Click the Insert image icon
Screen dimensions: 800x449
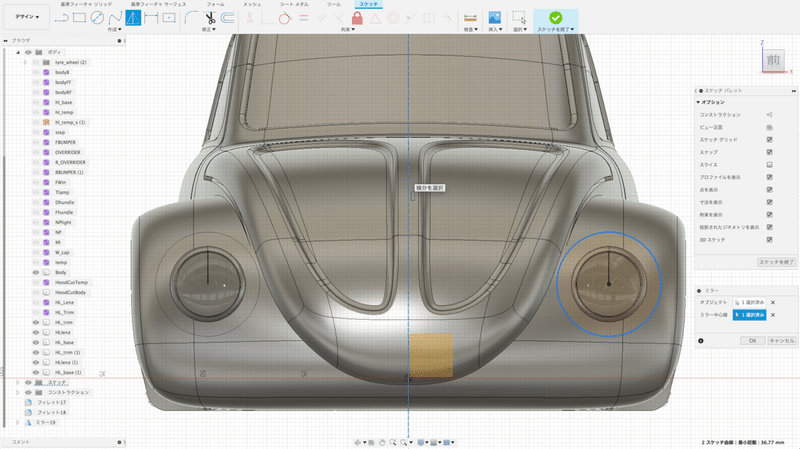[x=494, y=18]
